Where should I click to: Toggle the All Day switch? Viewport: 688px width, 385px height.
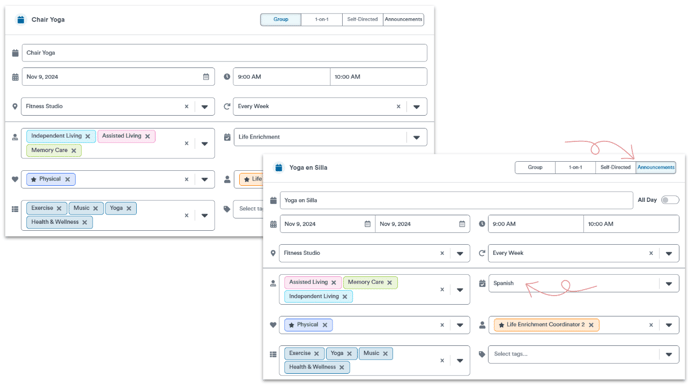(x=670, y=200)
